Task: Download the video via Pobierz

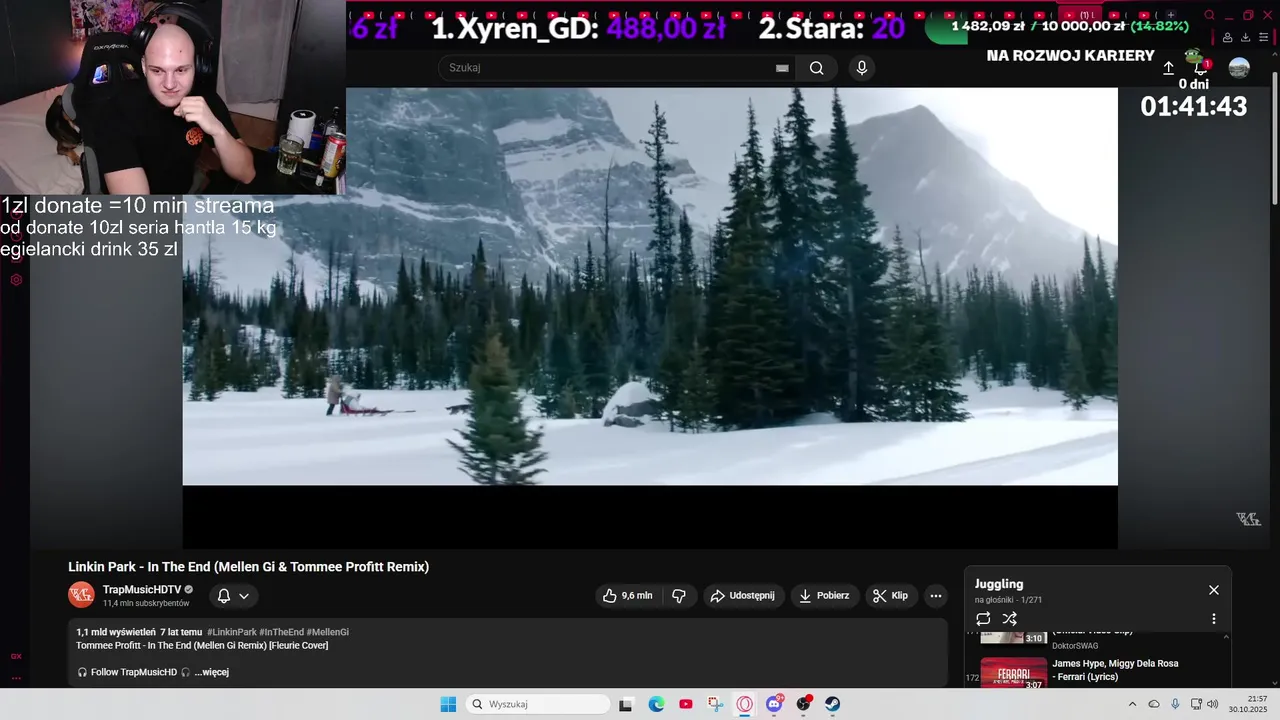Action: 825,596
